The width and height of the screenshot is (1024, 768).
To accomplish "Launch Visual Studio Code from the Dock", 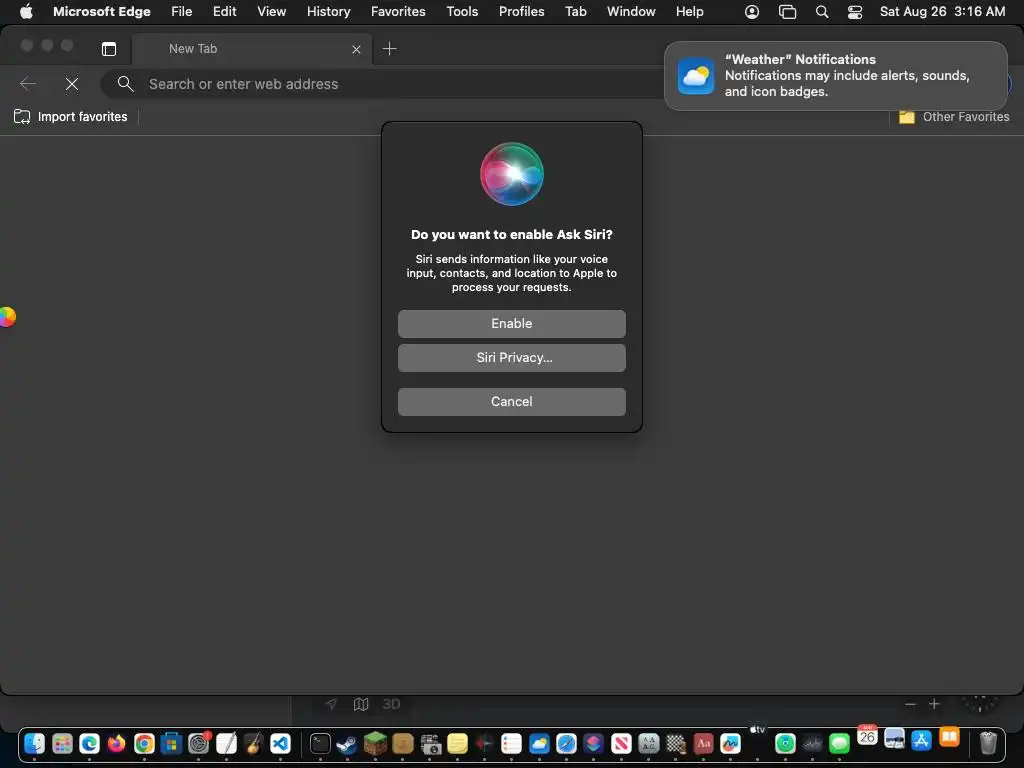I will (x=281, y=743).
